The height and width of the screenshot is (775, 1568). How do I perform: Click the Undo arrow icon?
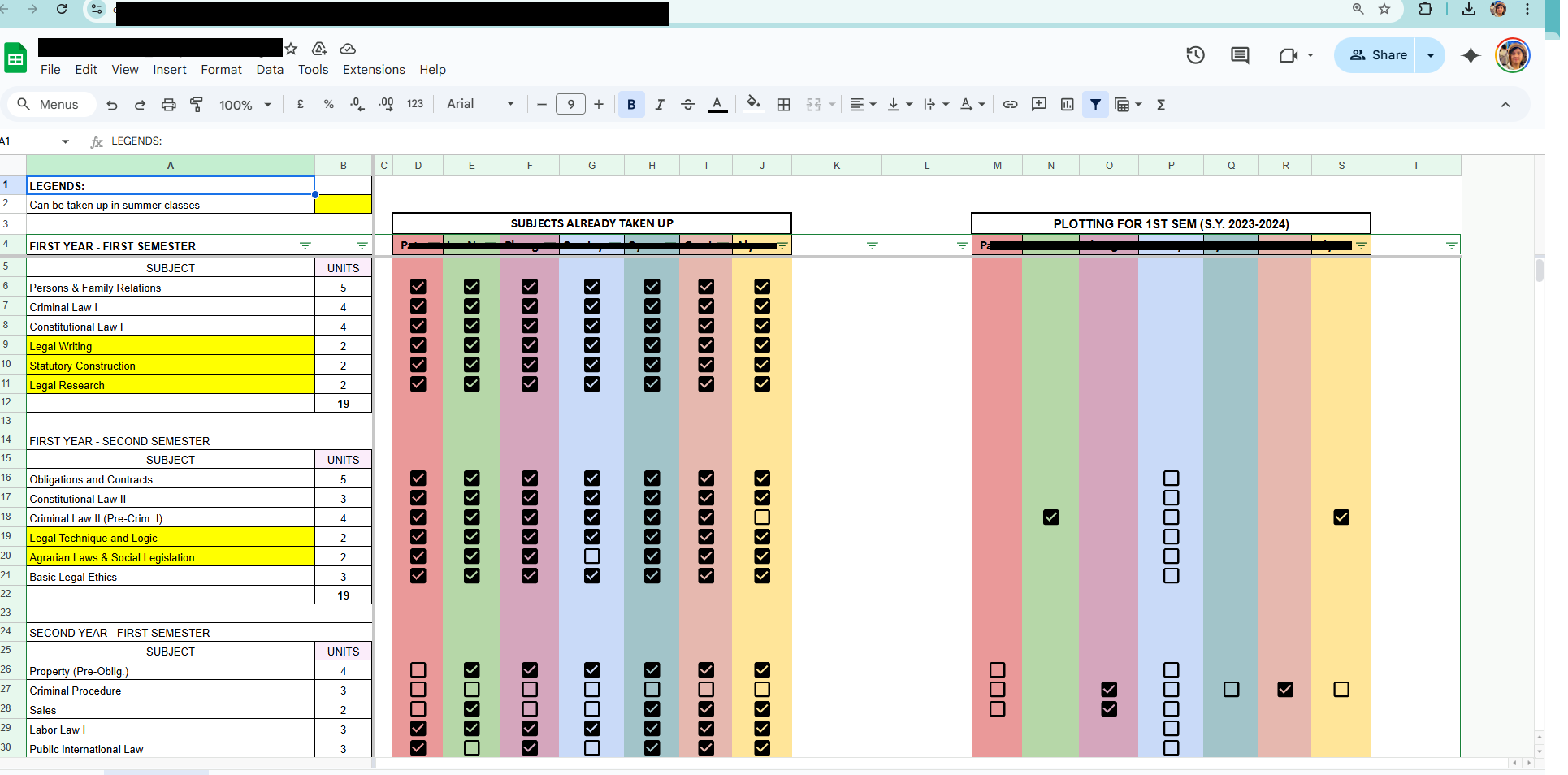pyautogui.click(x=112, y=105)
